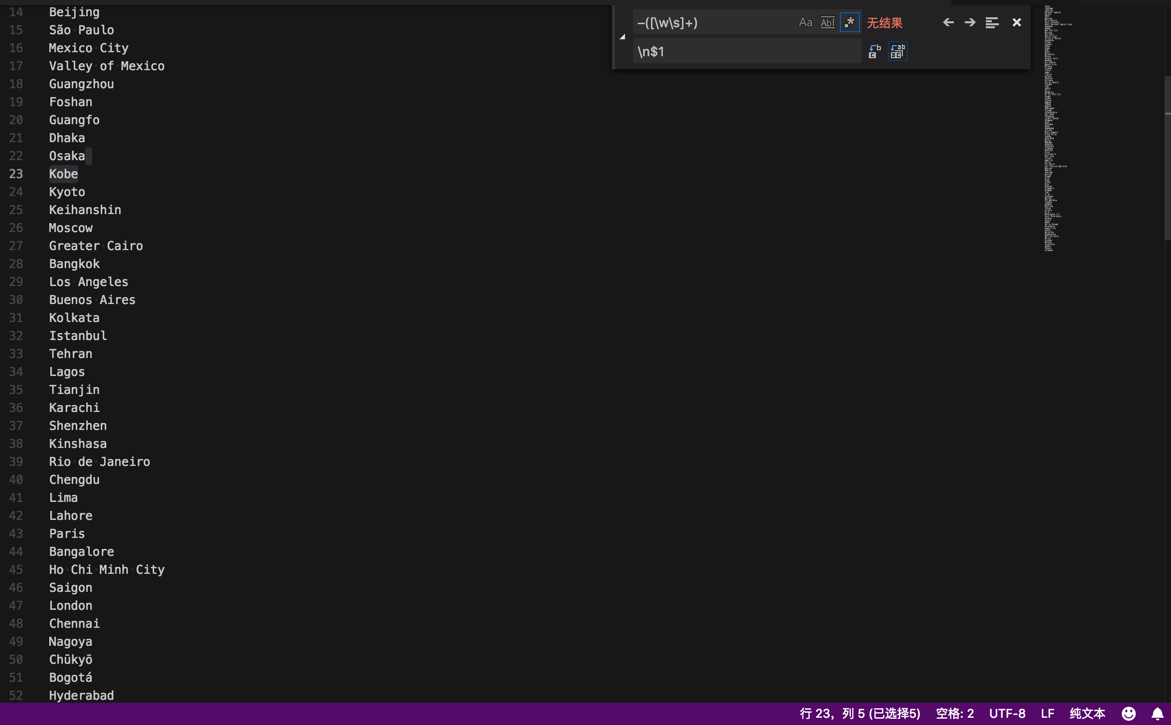This screenshot has height=725, width=1171.
Task: Select file encoding UTF-8 in status bar
Action: [1007, 714]
